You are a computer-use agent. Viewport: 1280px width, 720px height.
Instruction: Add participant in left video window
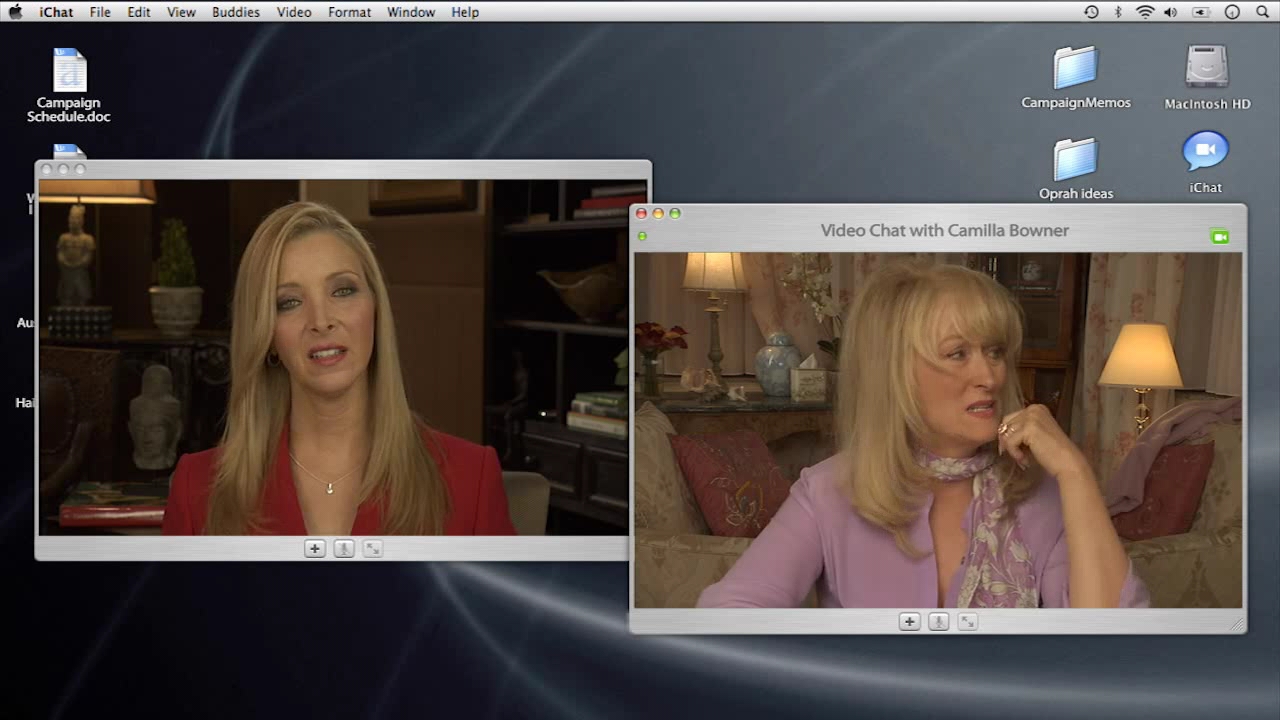315,548
